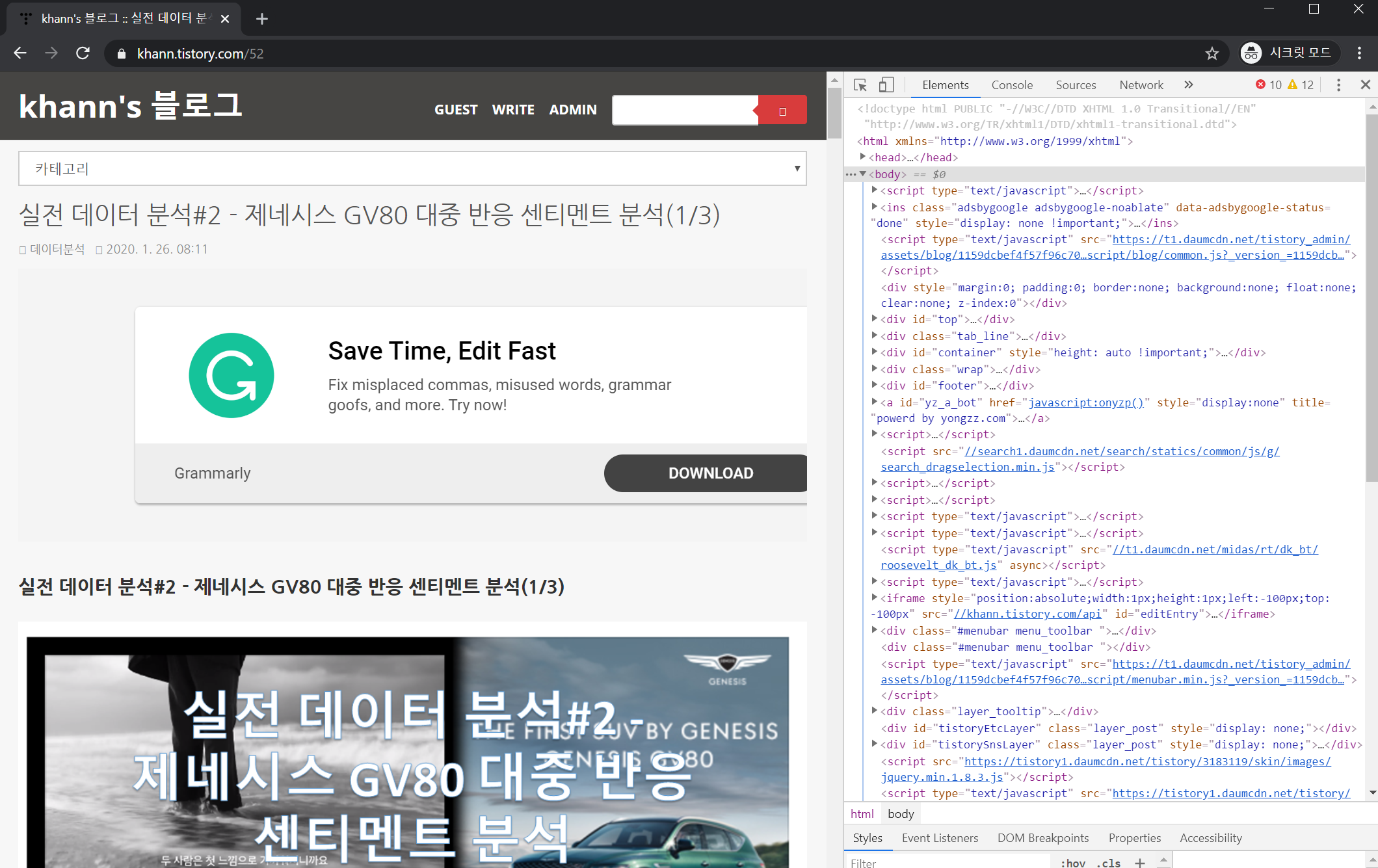Click the ADMIN link in blog header
The width and height of the screenshot is (1378, 868).
tap(572, 110)
